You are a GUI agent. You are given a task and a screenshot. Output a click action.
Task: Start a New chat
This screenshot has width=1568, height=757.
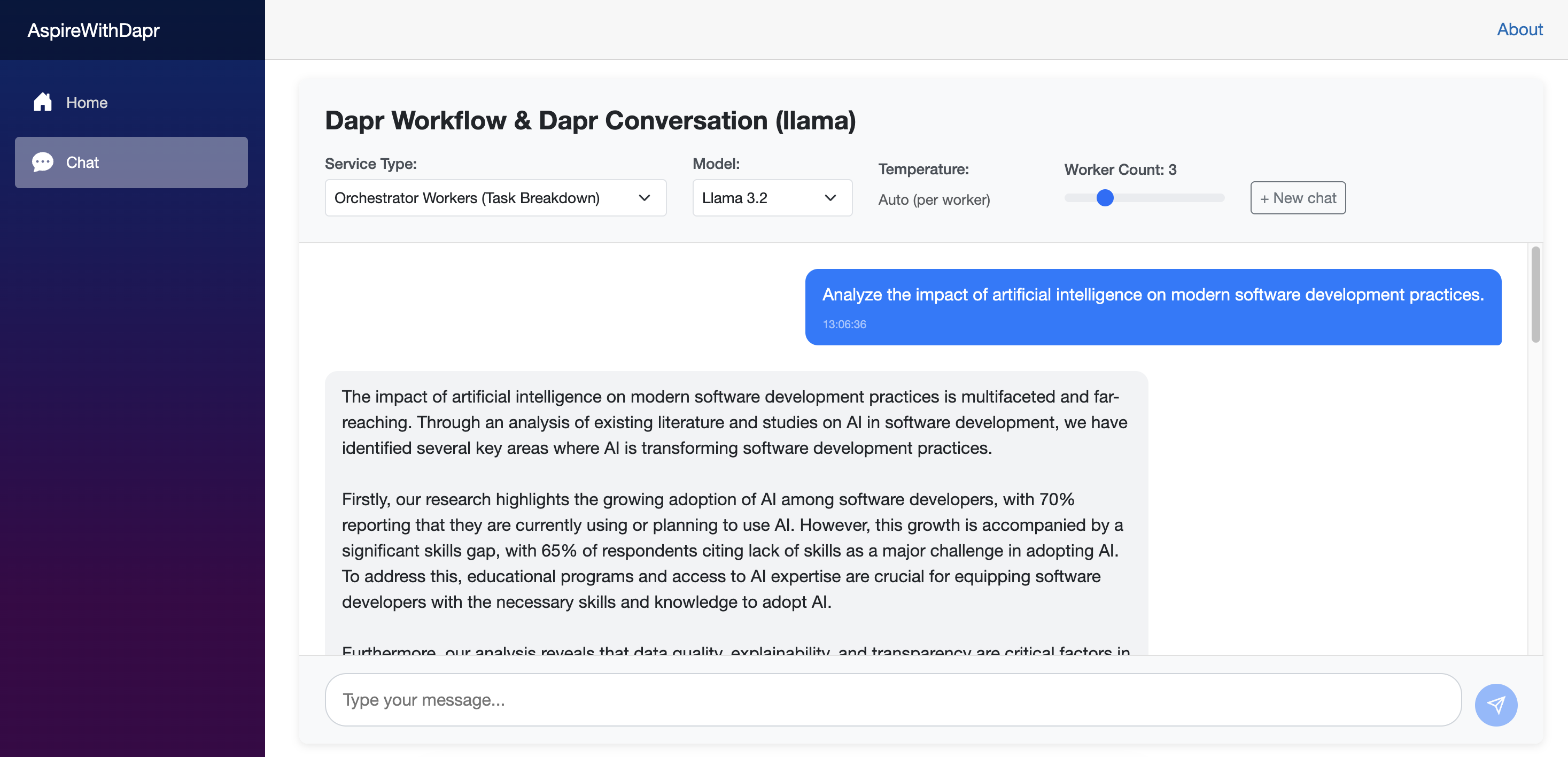(1297, 198)
